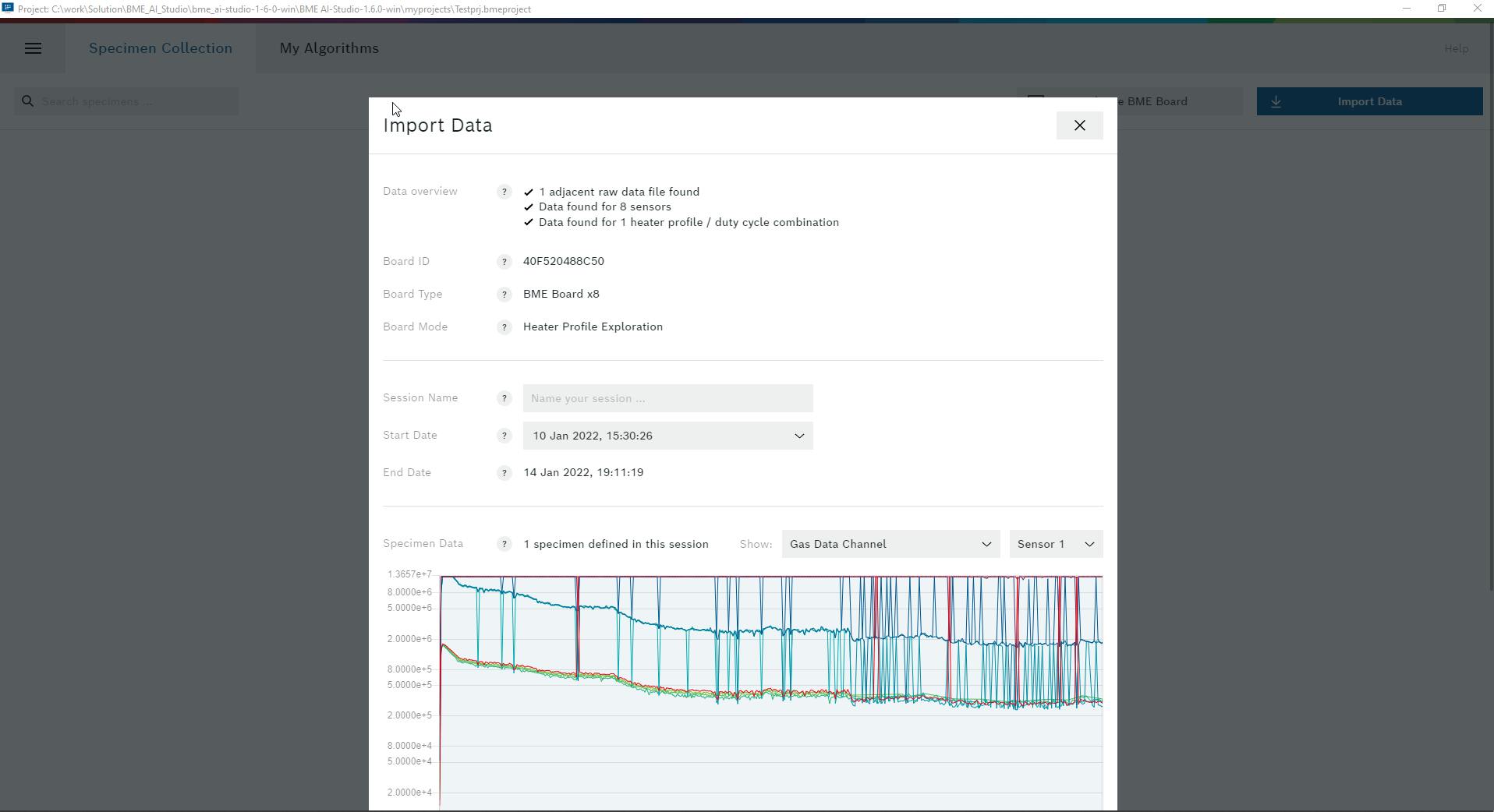Open the Start Date dropdown
The height and width of the screenshot is (812, 1494).
[667, 436]
